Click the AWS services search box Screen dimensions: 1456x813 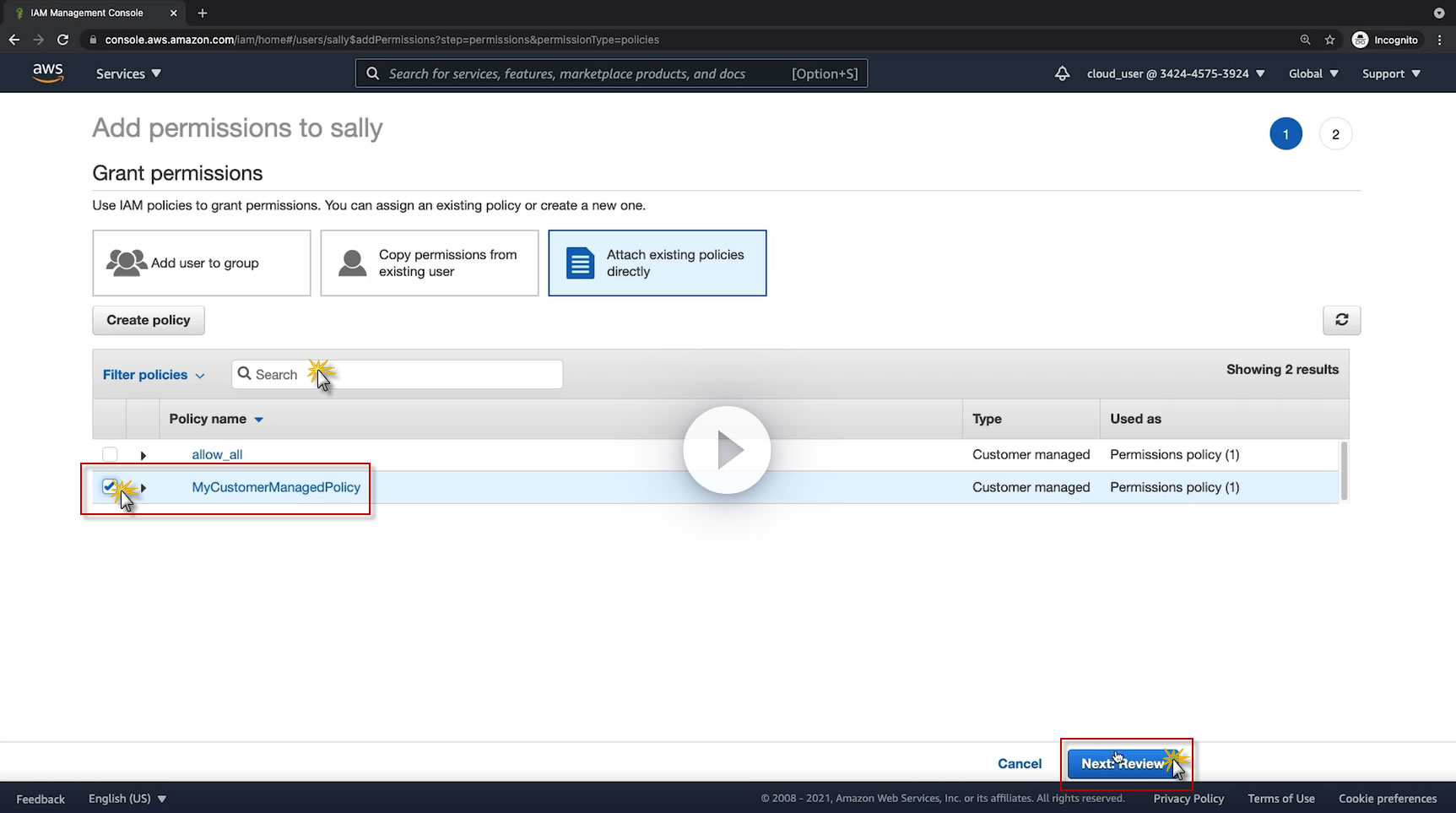point(611,73)
